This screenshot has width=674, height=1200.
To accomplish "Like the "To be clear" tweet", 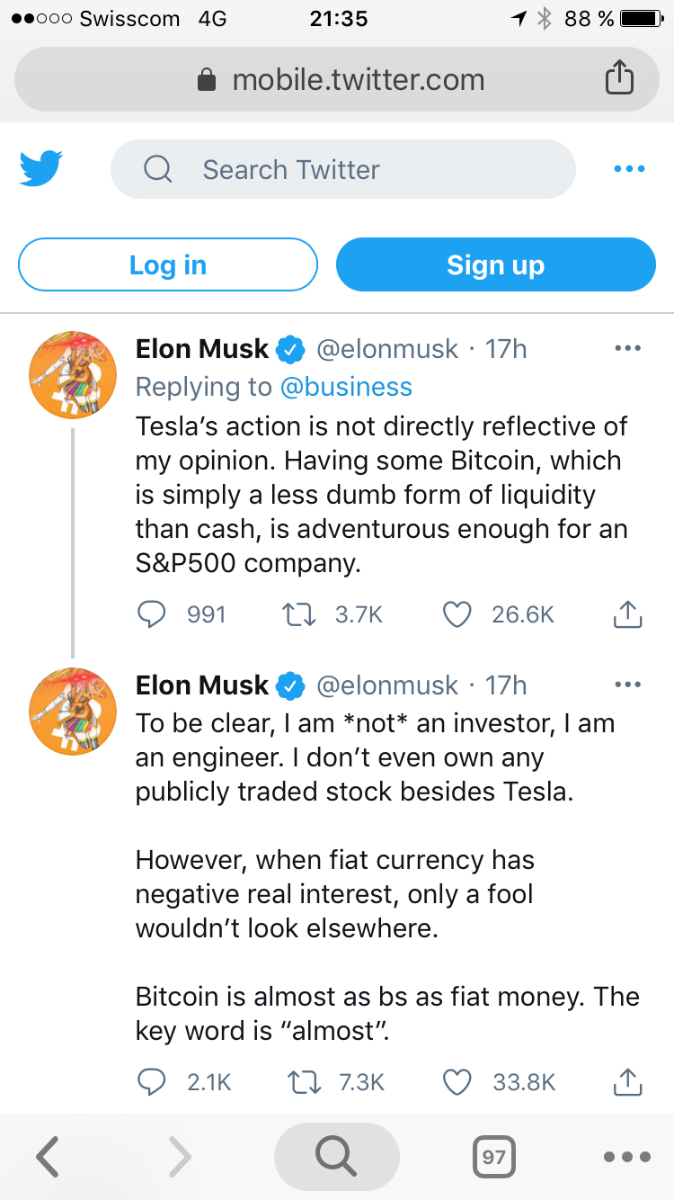I will tap(457, 1081).
